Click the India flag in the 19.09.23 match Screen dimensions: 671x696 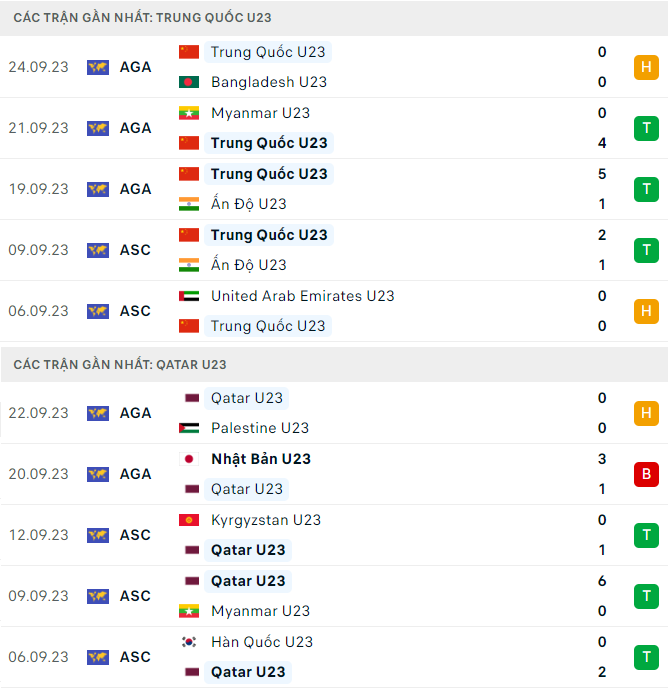pyautogui.click(x=189, y=204)
